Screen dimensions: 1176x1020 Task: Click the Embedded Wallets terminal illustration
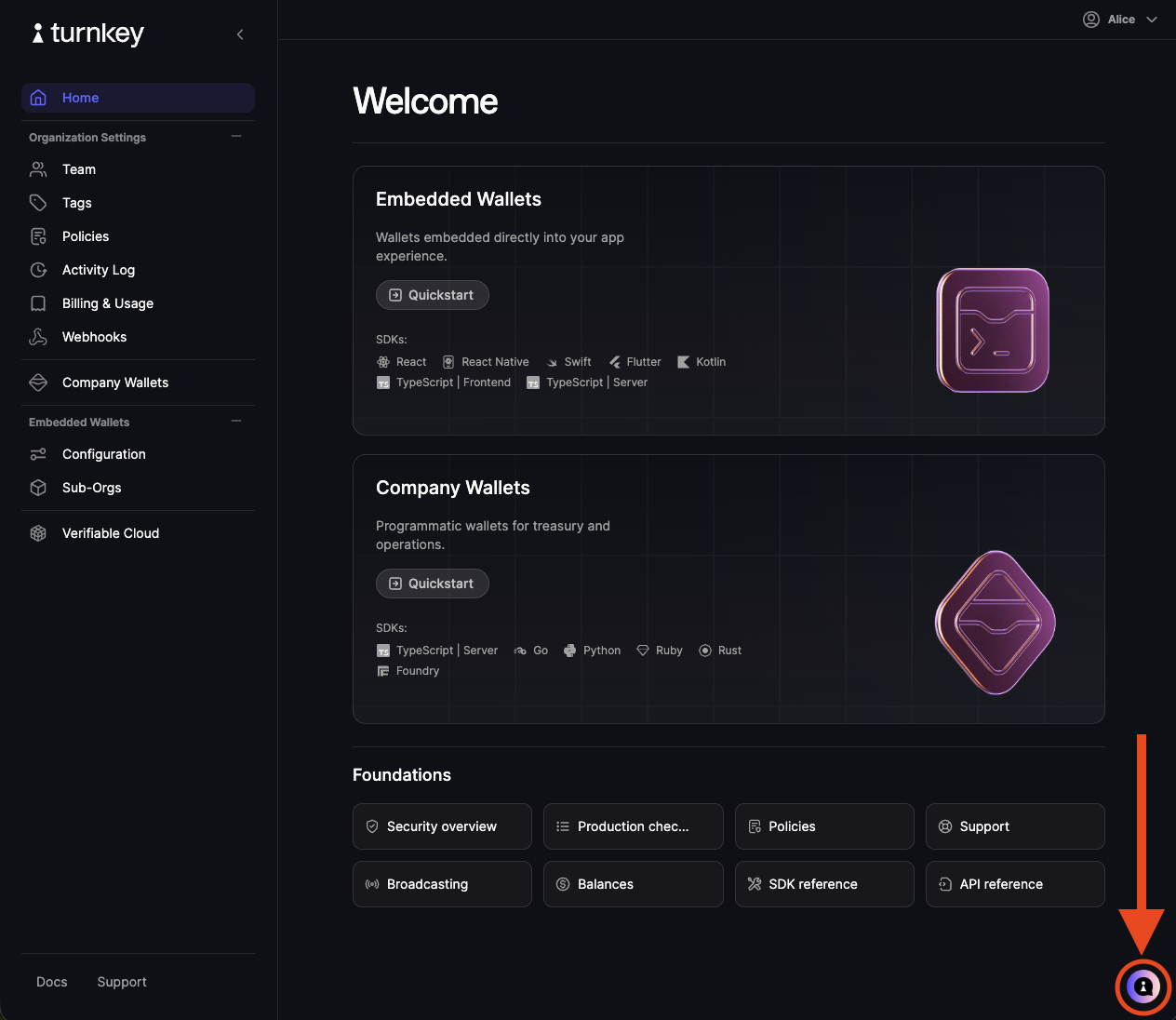click(993, 330)
